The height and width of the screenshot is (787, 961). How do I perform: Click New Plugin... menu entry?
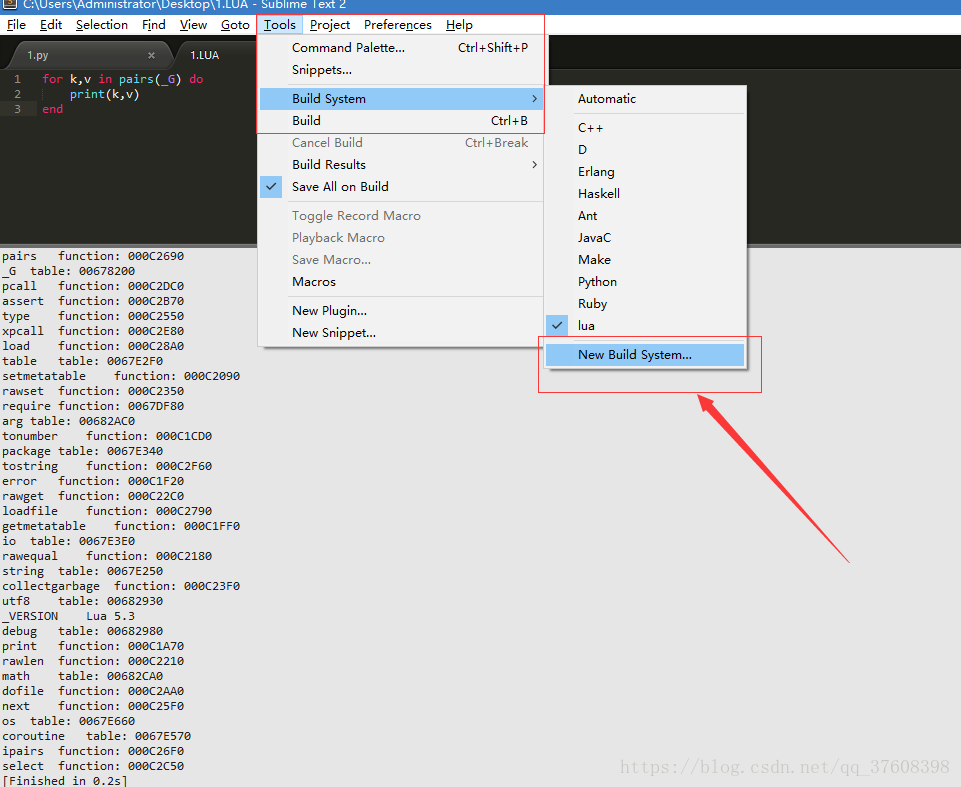pos(323,310)
